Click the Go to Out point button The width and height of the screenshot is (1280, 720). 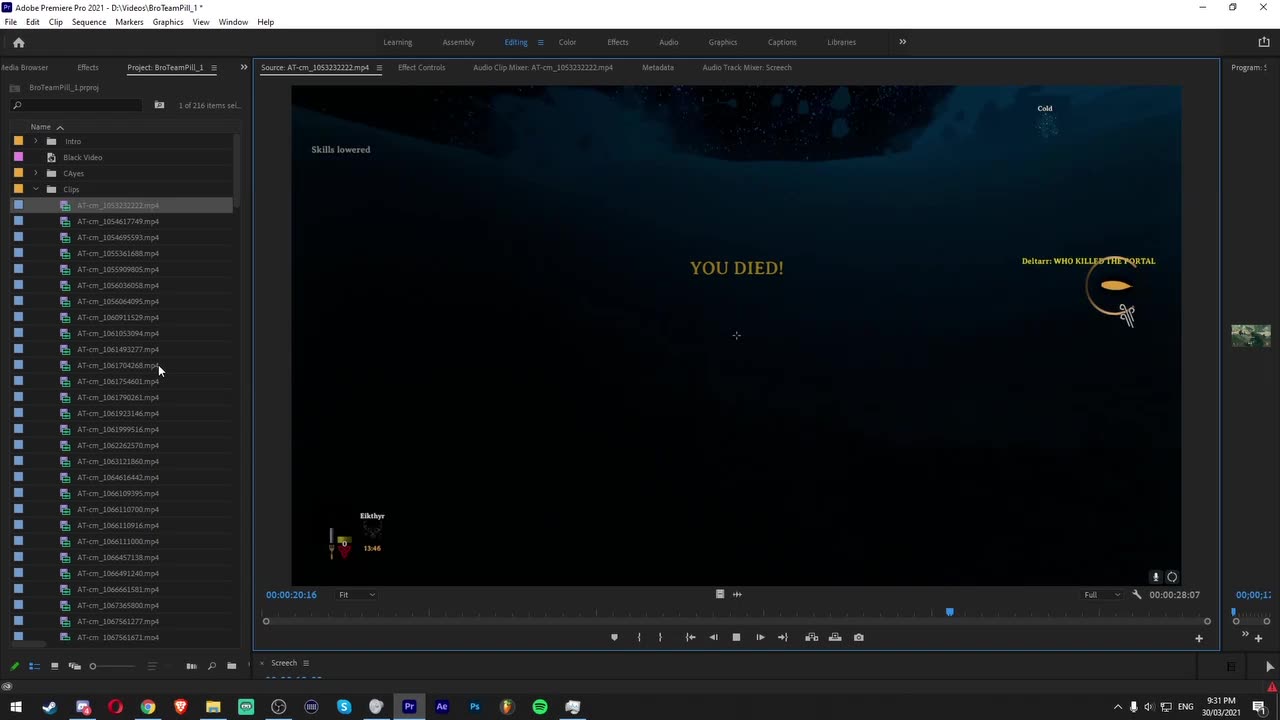click(x=783, y=637)
